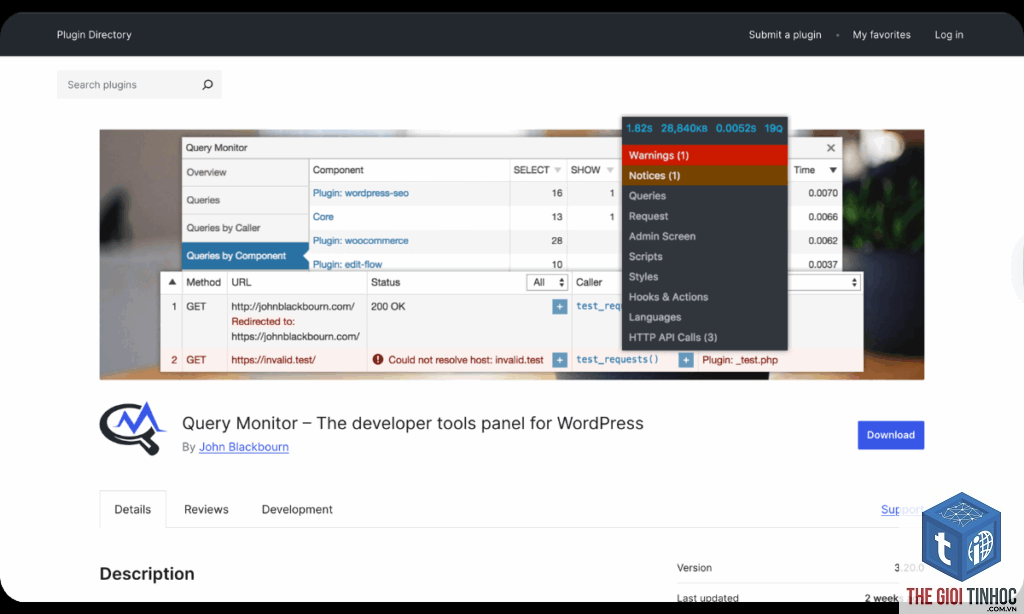
Task: Click Log in
Action: (x=948, y=35)
